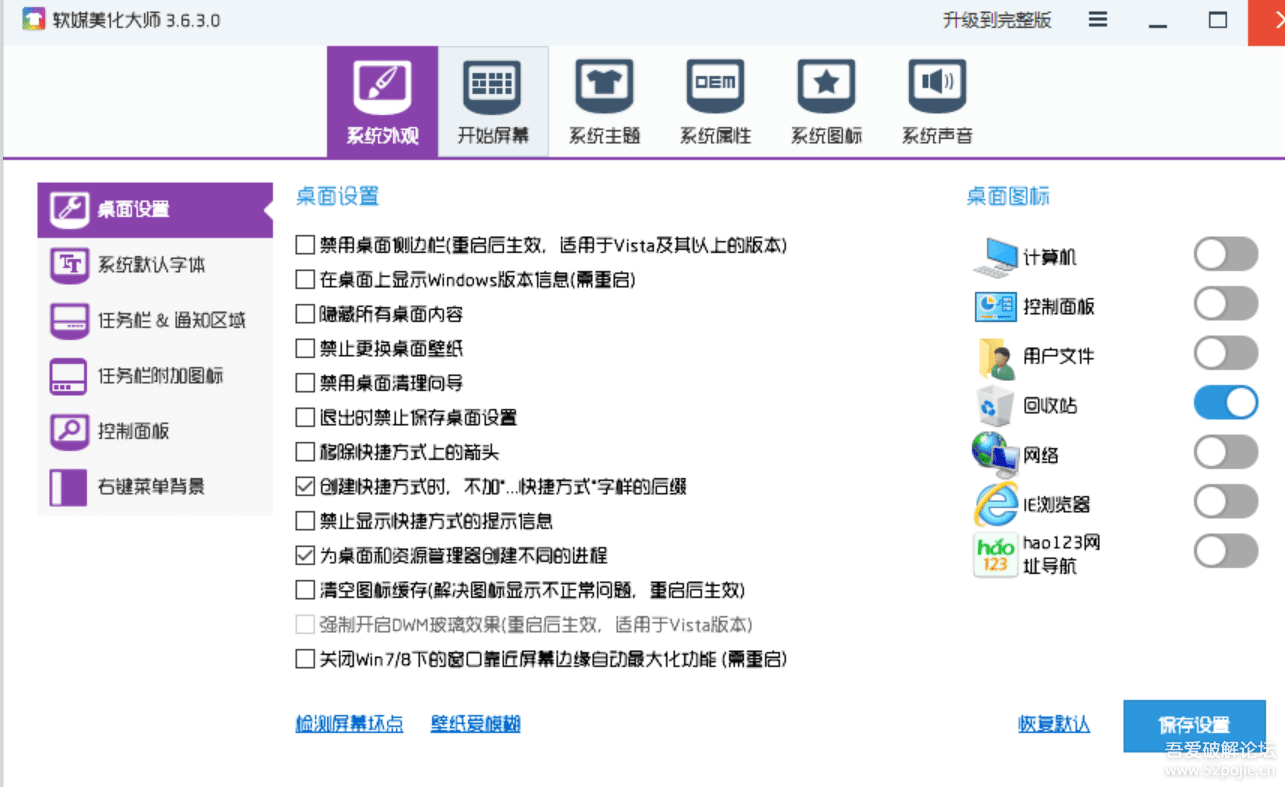Switch to the 开始屏幕 tab

[x=493, y=102]
